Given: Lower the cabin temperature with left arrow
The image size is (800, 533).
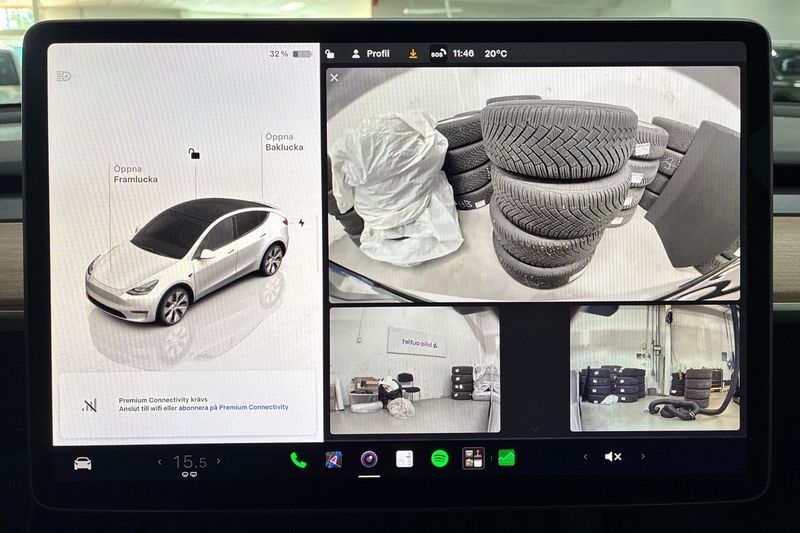Looking at the screenshot, I should point(160,462).
